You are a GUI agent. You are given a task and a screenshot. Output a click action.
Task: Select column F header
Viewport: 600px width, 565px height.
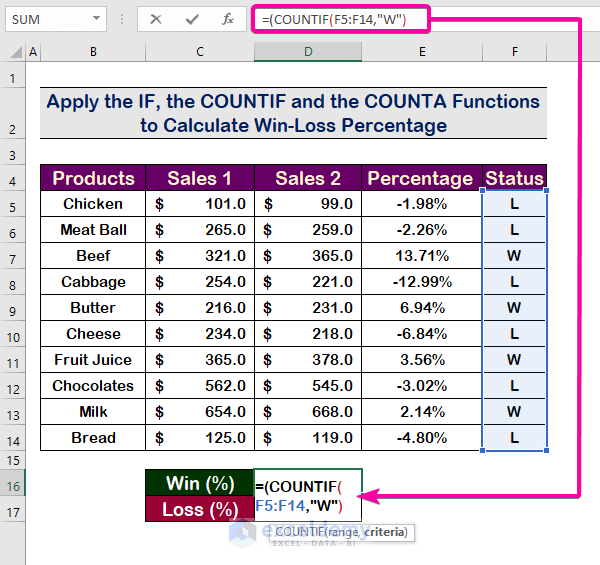coord(514,52)
